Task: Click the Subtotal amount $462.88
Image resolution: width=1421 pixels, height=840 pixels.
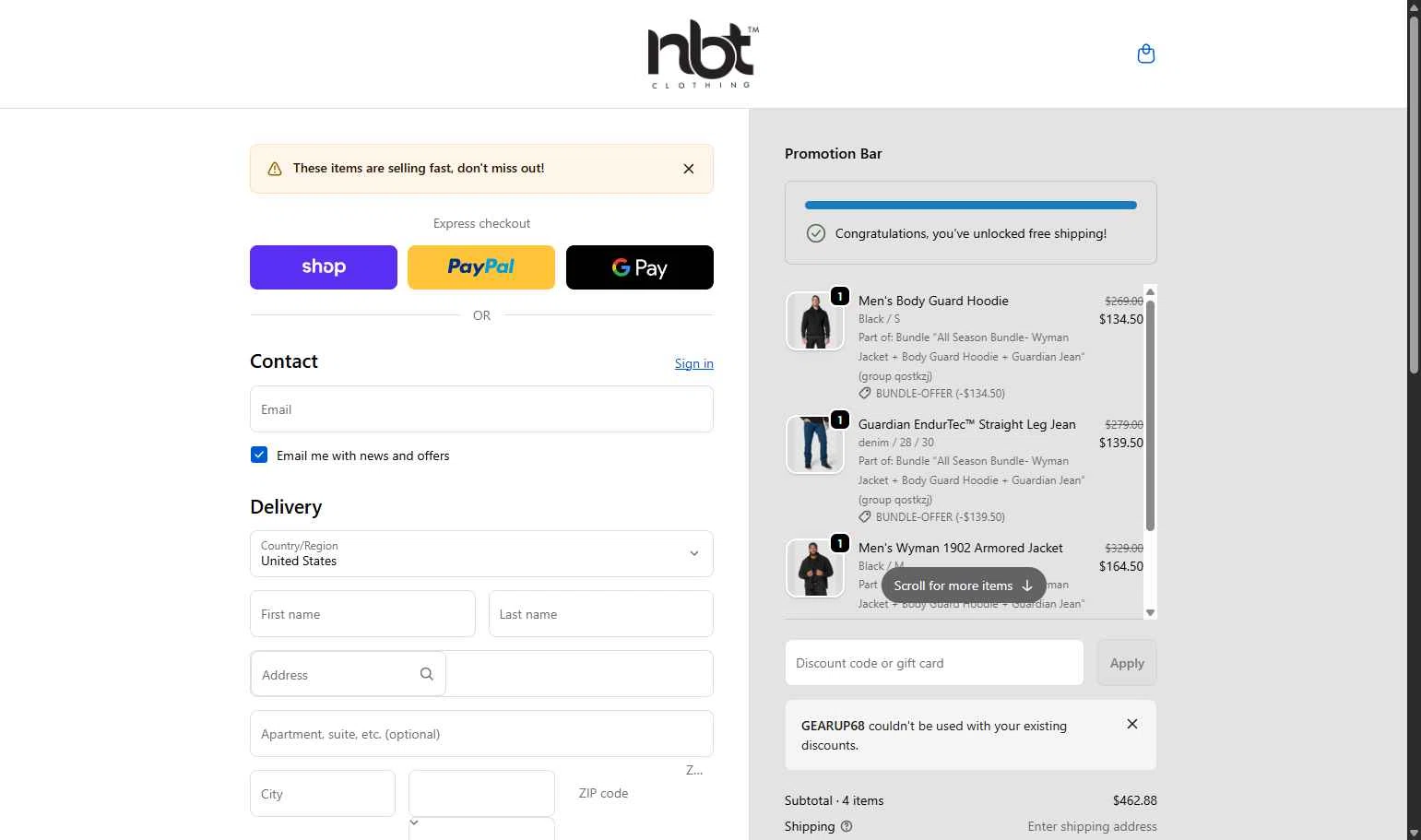Action: pos(1135,800)
